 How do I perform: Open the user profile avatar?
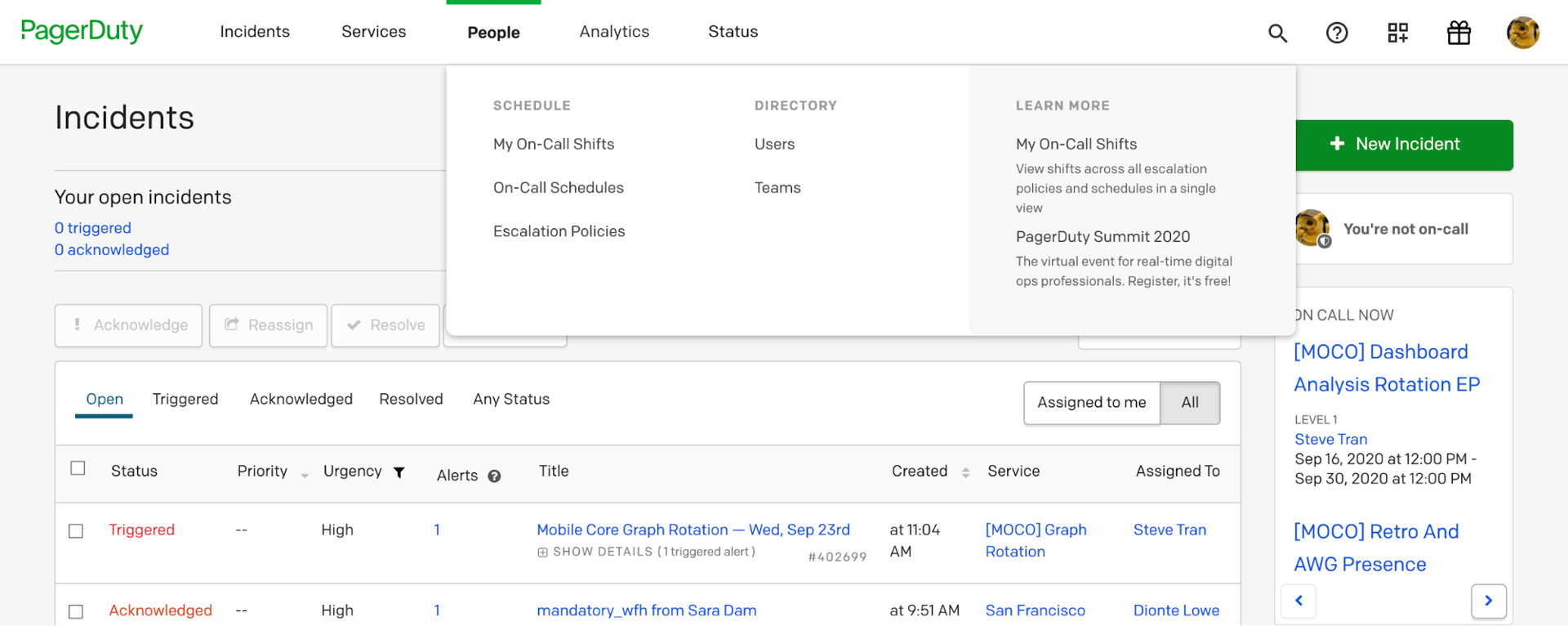[x=1522, y=33]
